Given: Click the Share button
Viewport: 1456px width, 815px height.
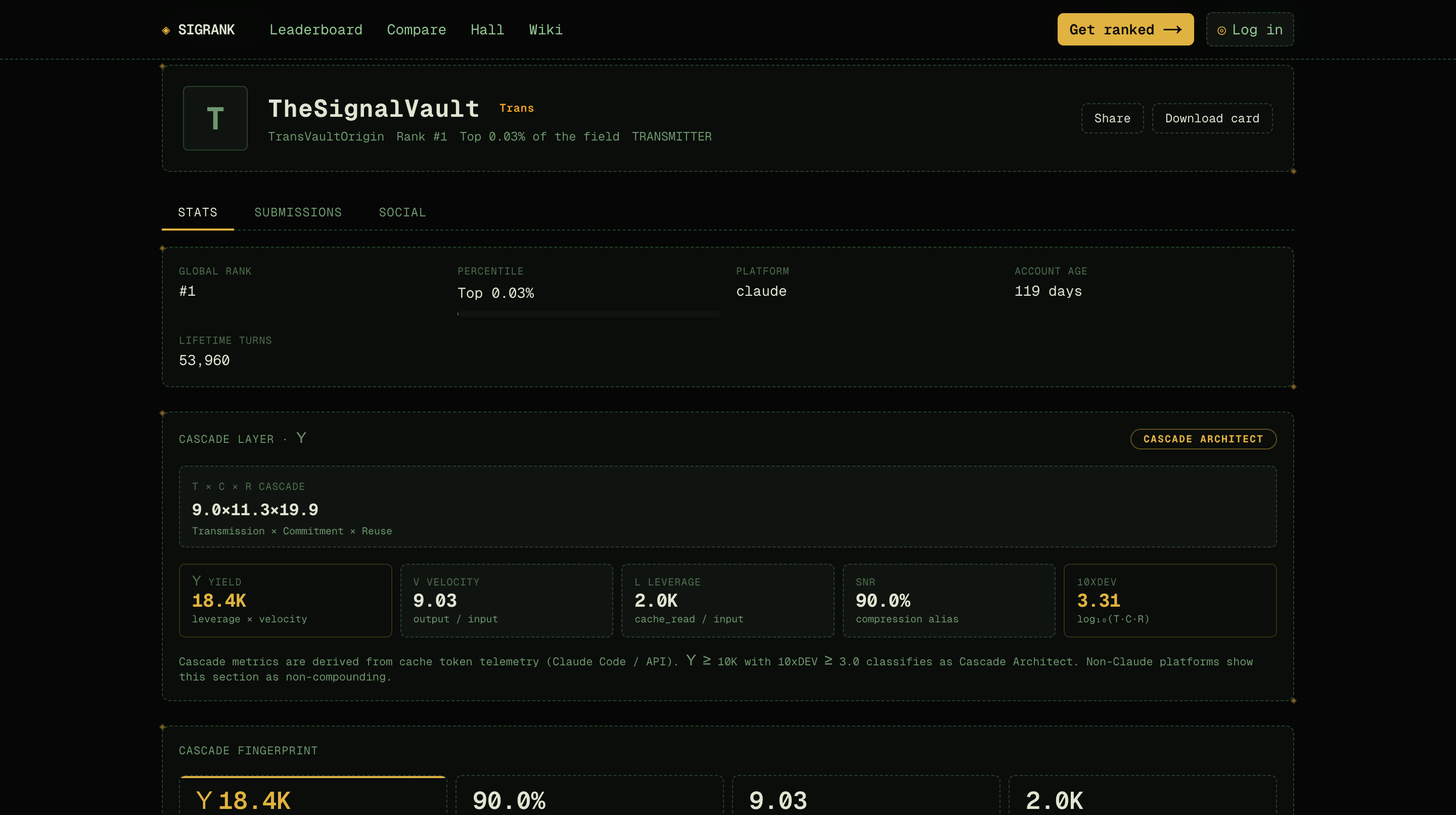Looking at the screenshot, I should pos(1112,118).
